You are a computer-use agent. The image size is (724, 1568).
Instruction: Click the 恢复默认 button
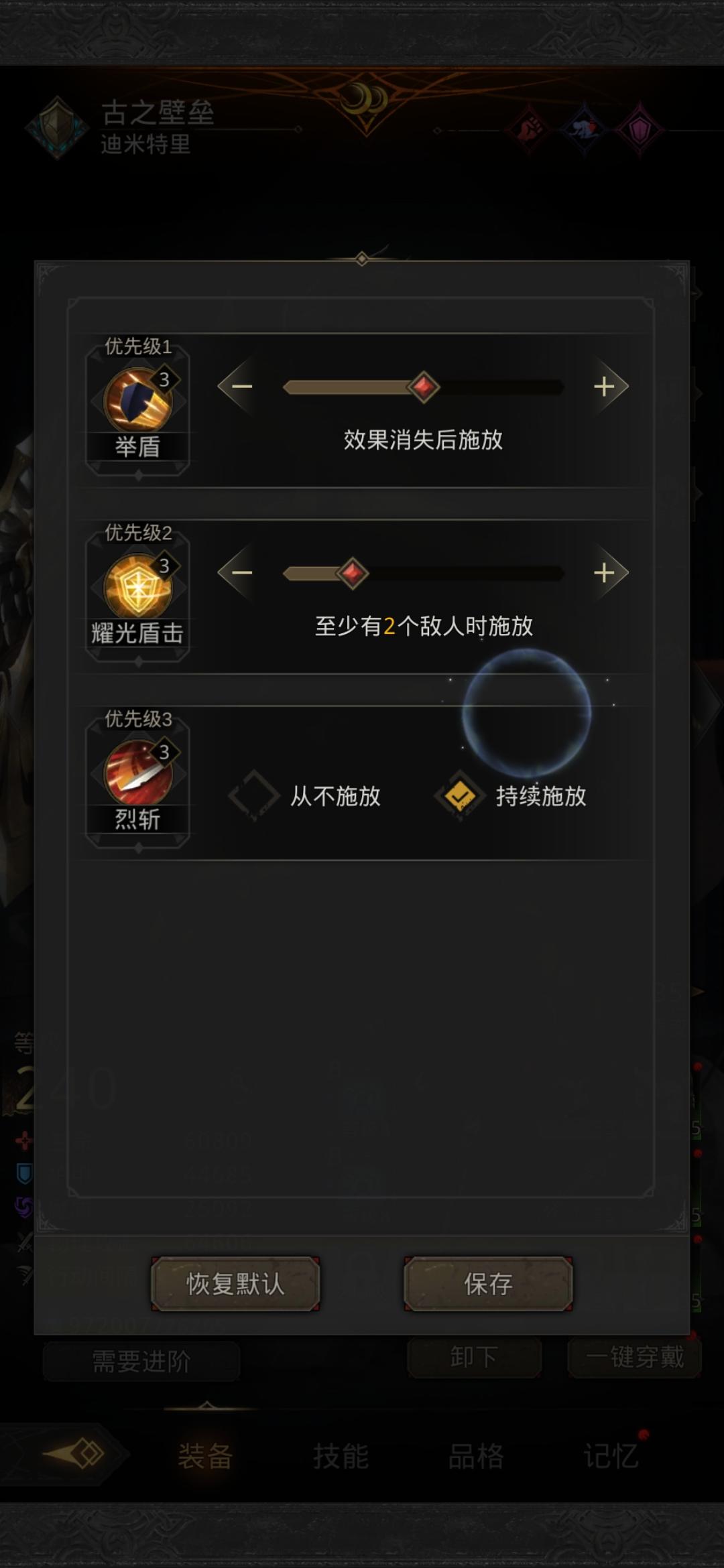235,1284
